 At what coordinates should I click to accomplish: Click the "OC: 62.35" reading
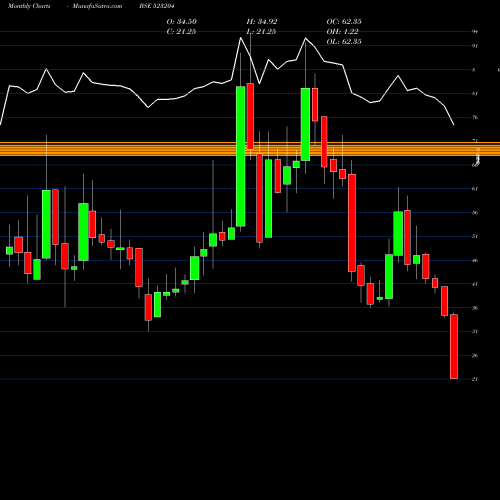344,21
